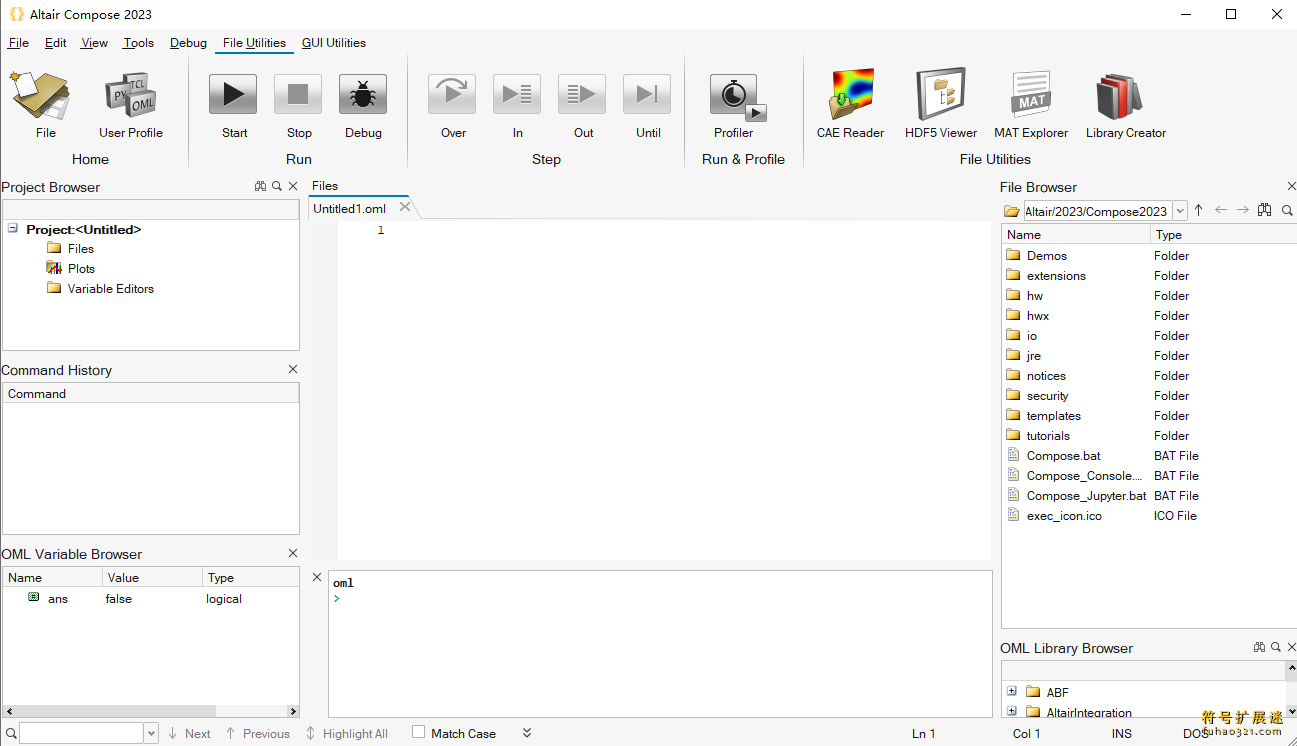
Task: Open the Profiler tool
Action: pyautogui.click(x=736, y=96)
